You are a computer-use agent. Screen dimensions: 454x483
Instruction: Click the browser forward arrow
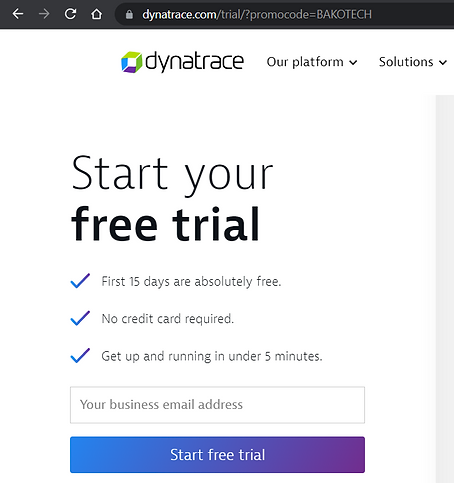point(44,14)
